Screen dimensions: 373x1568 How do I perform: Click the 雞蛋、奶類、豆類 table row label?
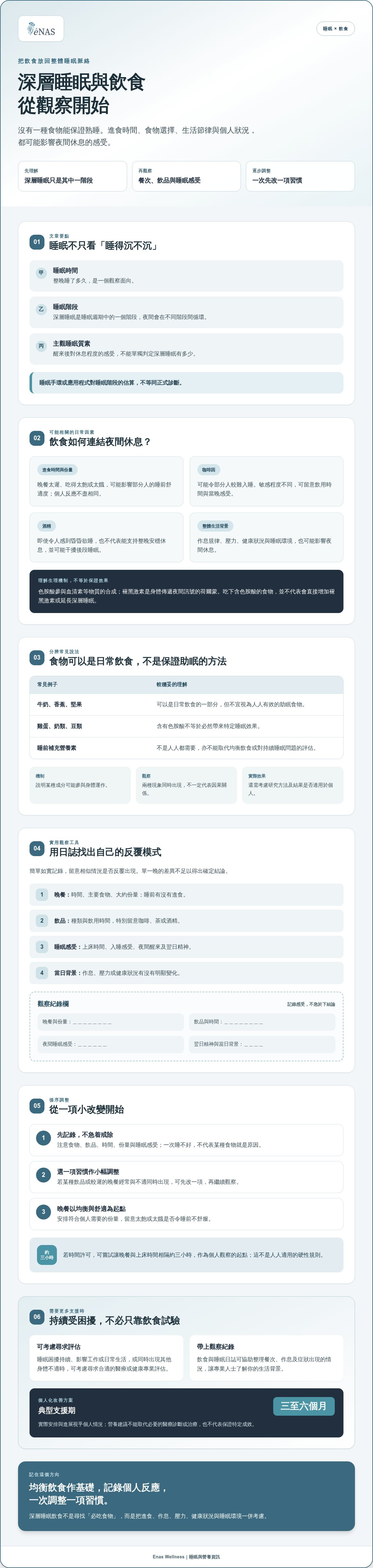(x=60, y=726)
